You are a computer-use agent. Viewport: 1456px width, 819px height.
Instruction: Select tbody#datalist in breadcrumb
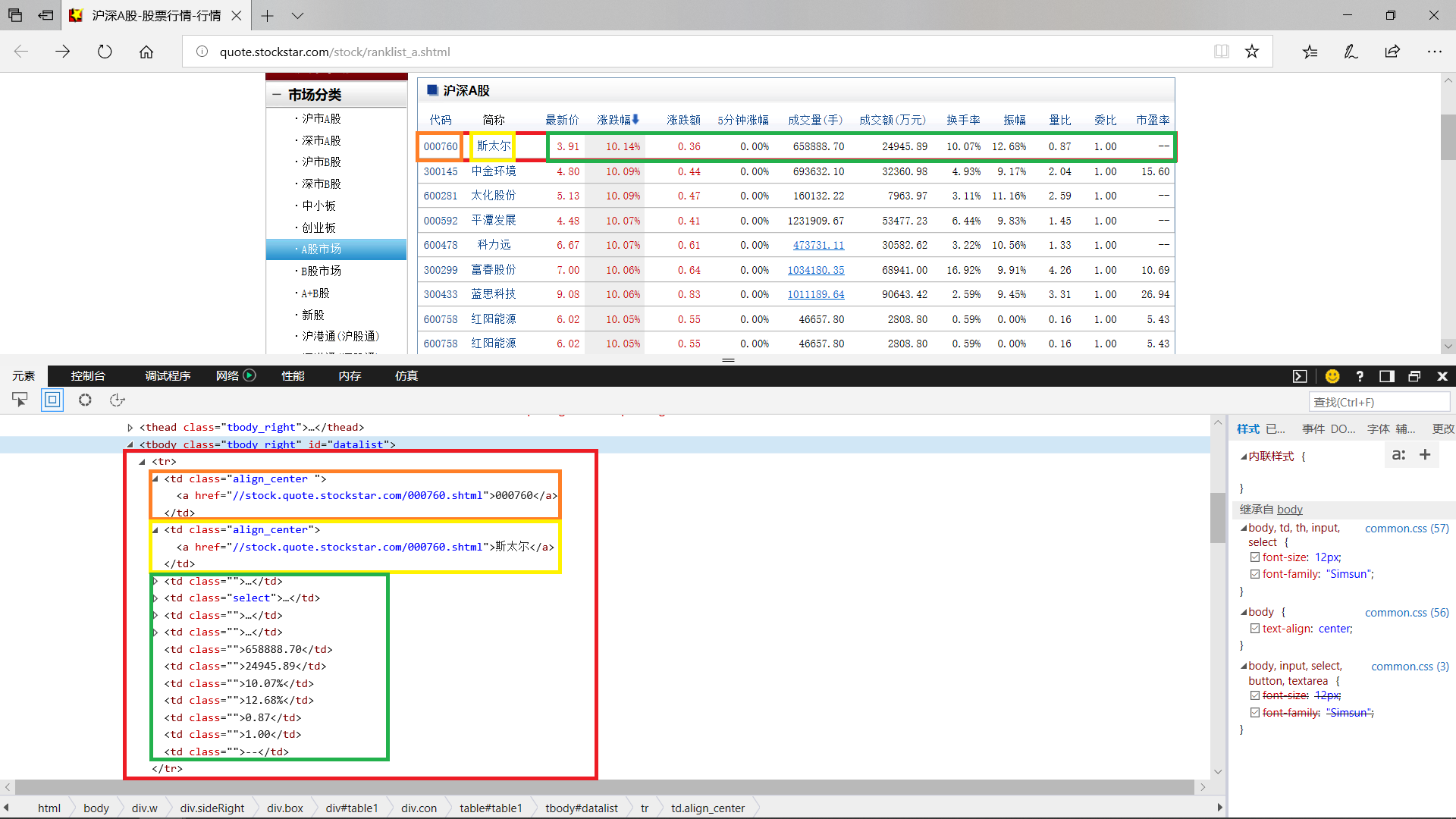click(581, 808)
